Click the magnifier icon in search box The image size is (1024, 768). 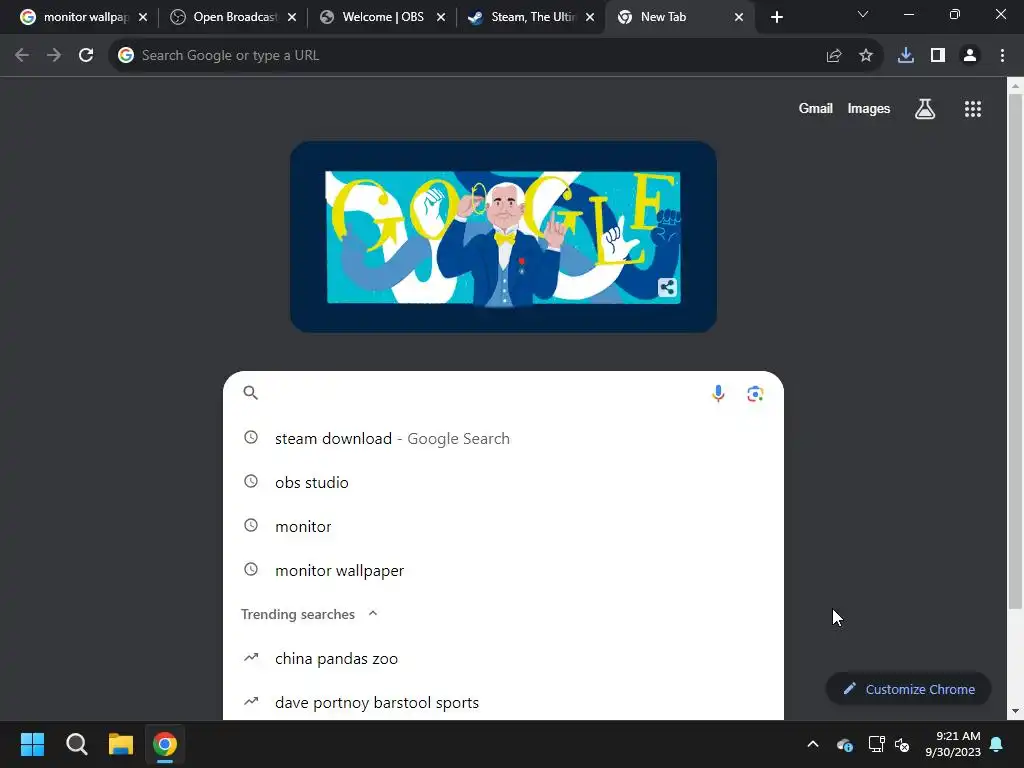(x=251, y=392)
